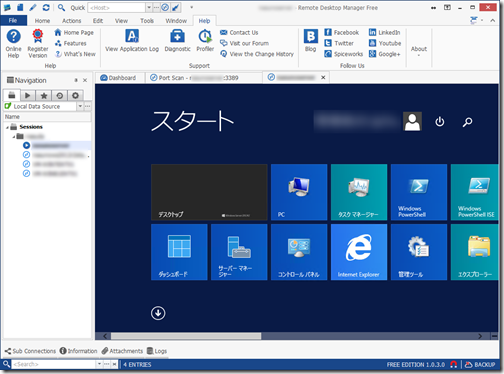Open the Blog link
504x374 pixels.
coord(310,41)
